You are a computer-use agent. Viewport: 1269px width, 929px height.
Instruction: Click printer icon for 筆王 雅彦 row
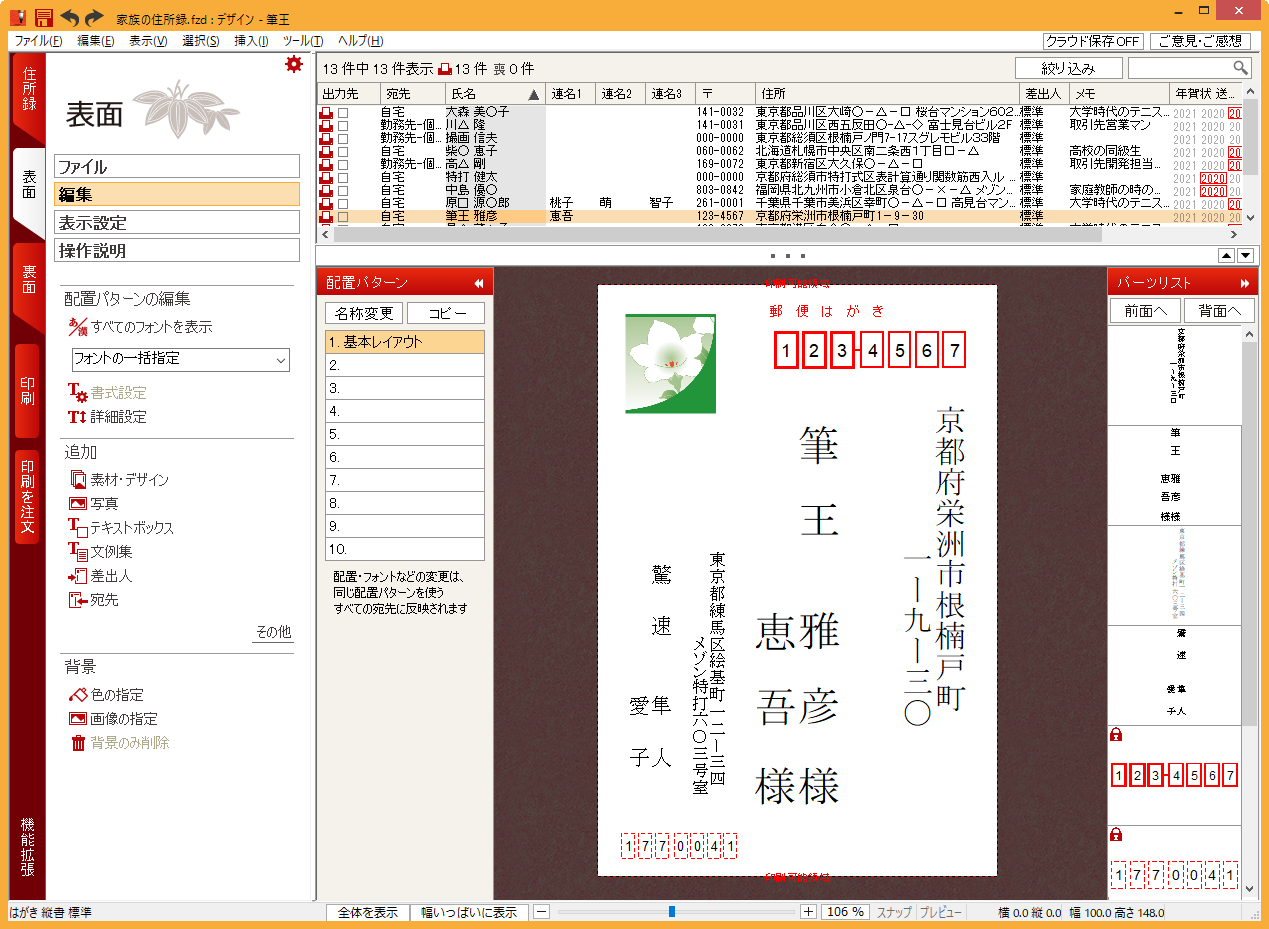pyautogui.click(x=325, y=216)
